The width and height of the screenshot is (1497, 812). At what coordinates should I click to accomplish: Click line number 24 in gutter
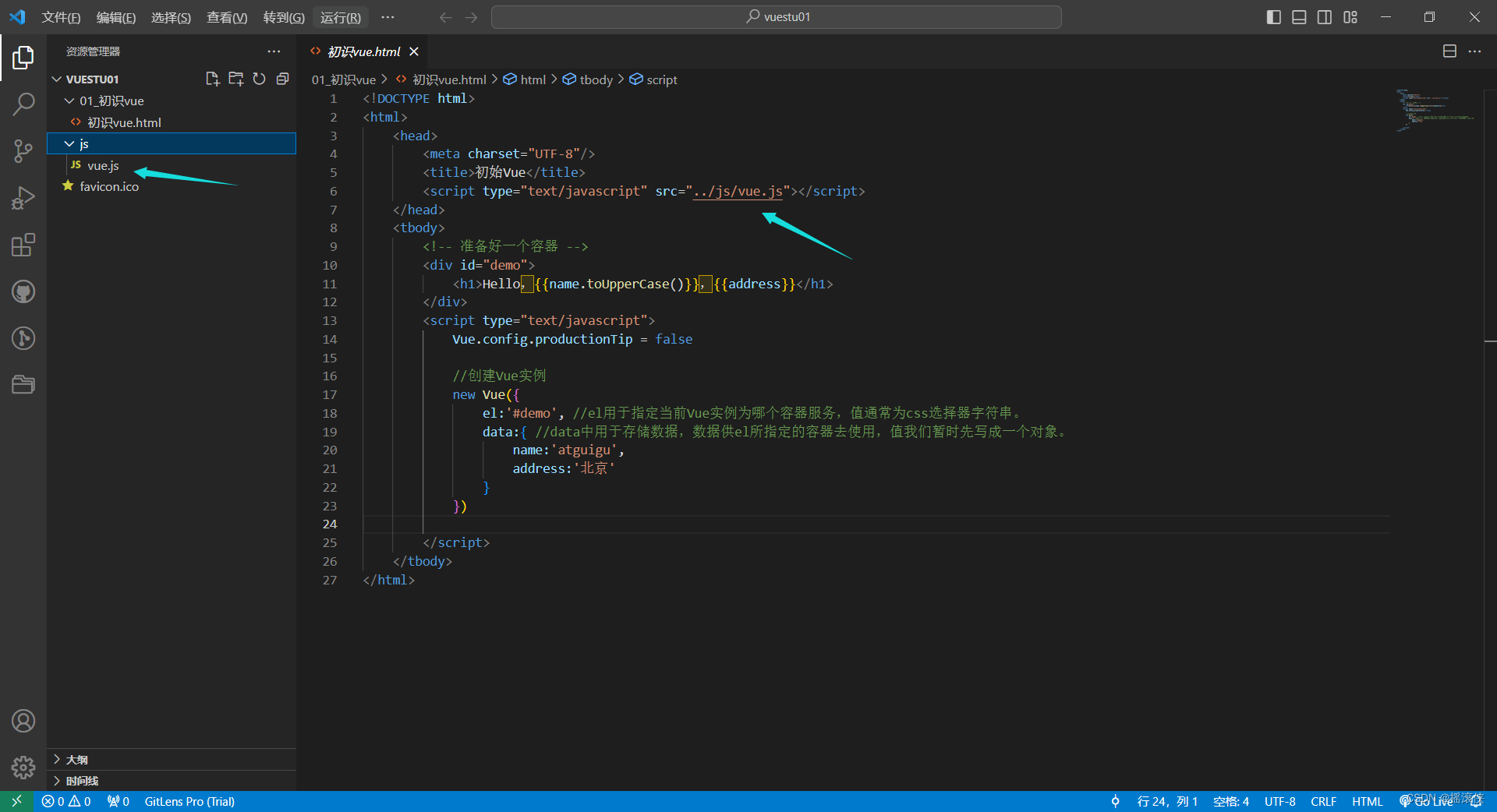click(330, 524)
